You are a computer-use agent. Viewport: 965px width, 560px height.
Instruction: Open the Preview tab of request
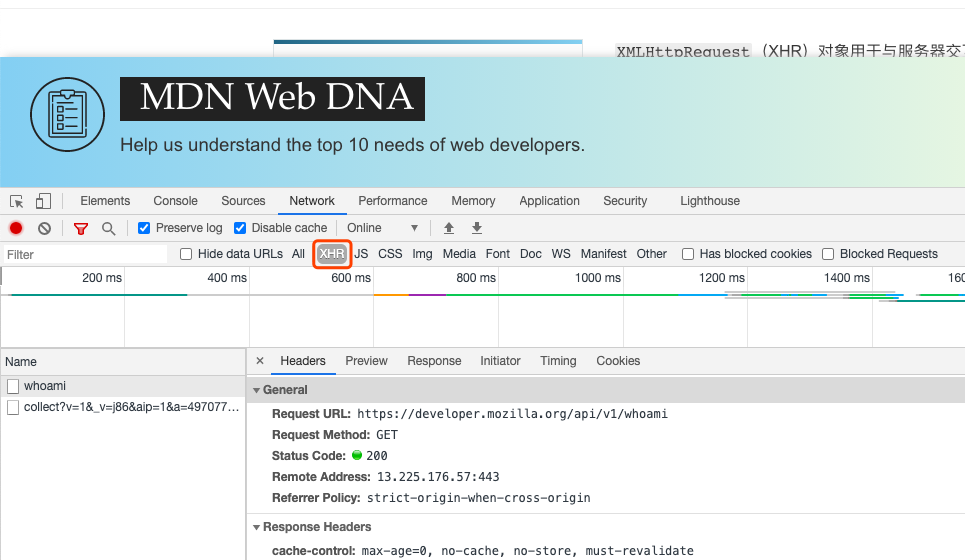366,361
